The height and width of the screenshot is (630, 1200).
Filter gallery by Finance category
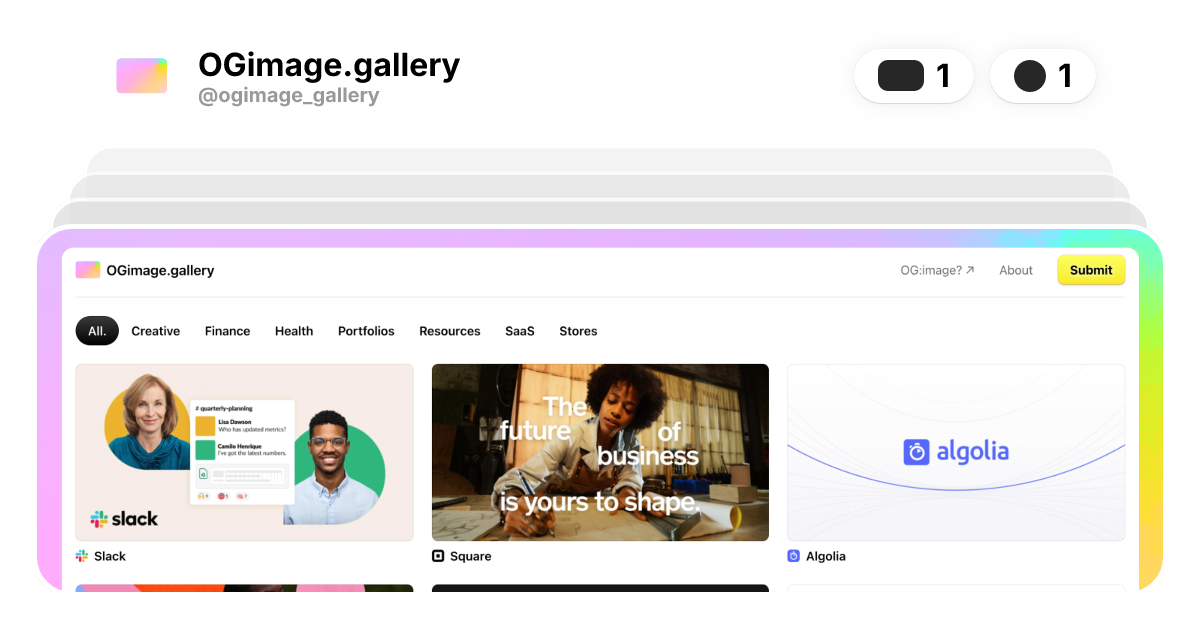pos(227,331)
